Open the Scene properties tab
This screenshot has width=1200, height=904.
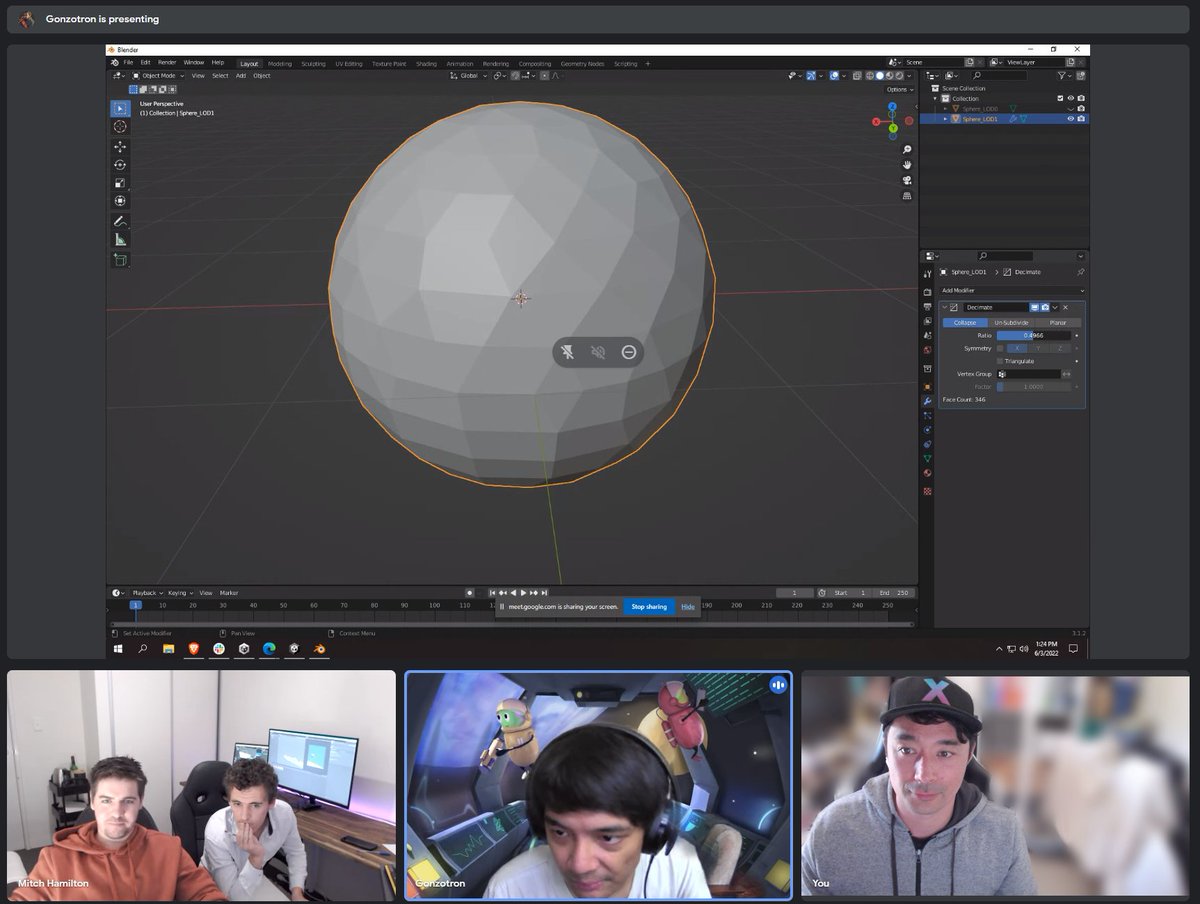(x=927, y=335)
